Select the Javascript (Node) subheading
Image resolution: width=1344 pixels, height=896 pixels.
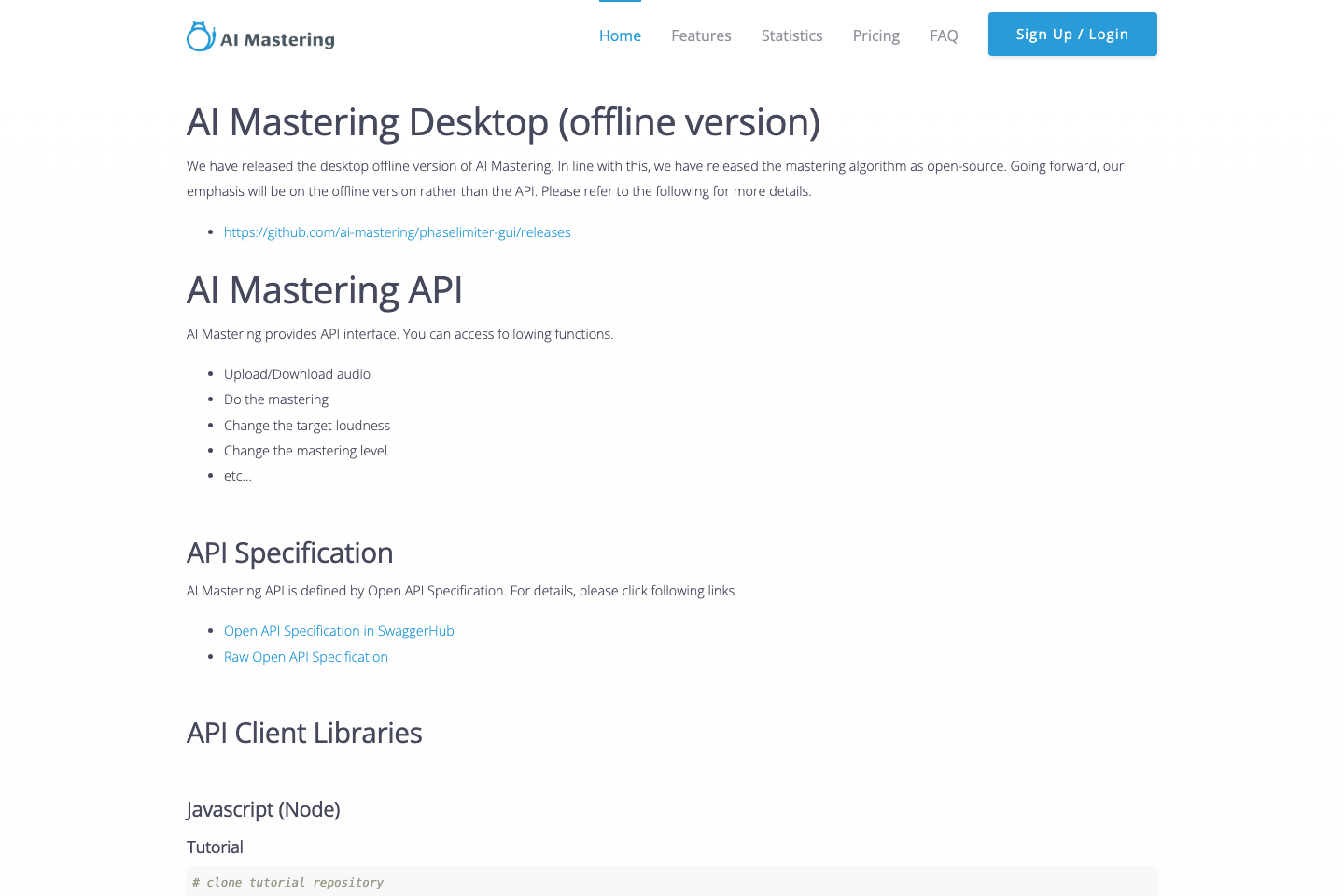[262, 809]
